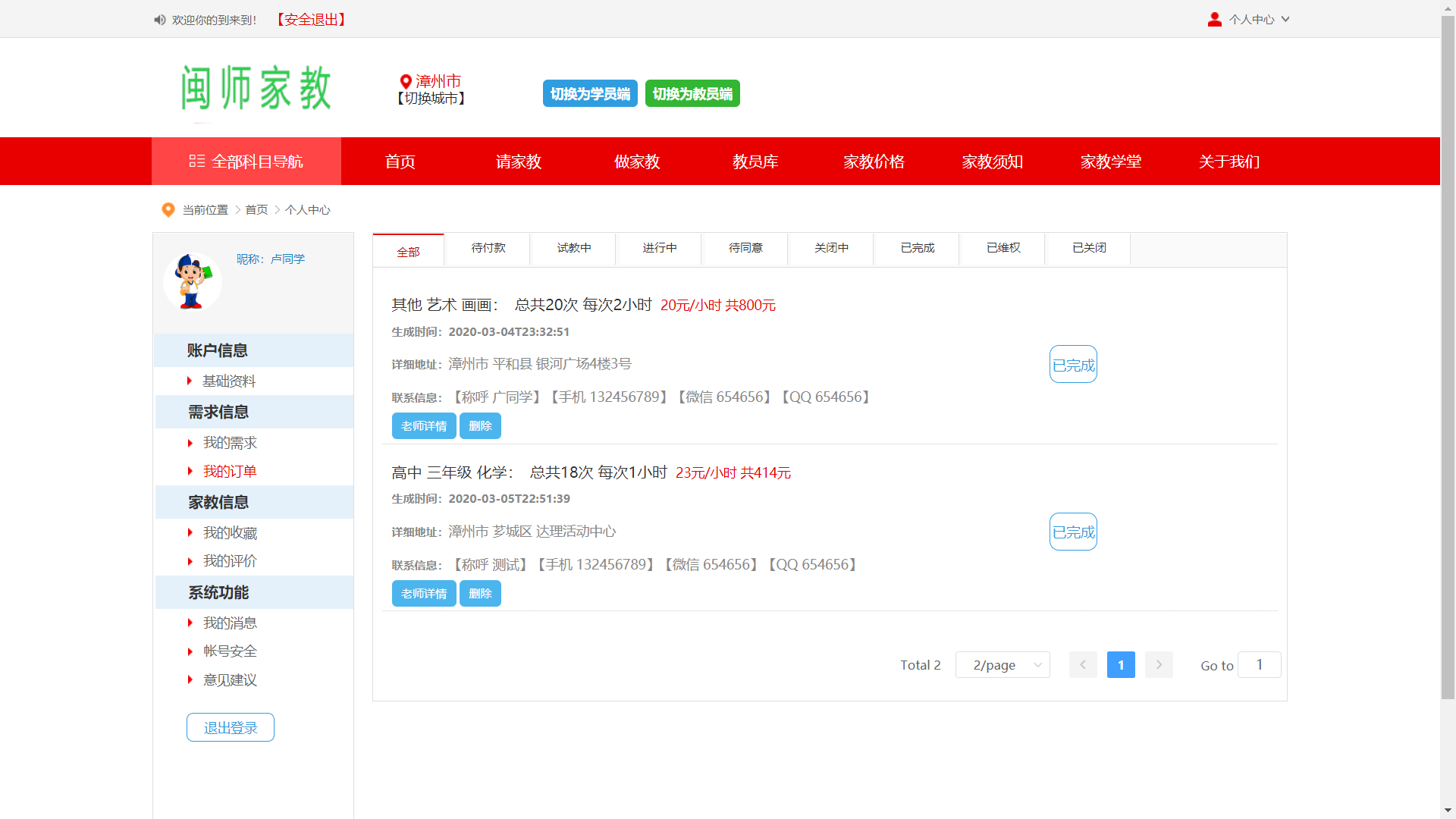Delete the 高中 三年级 化学 order
This screenshot has width=1456, height=819.
click(480, 594)
